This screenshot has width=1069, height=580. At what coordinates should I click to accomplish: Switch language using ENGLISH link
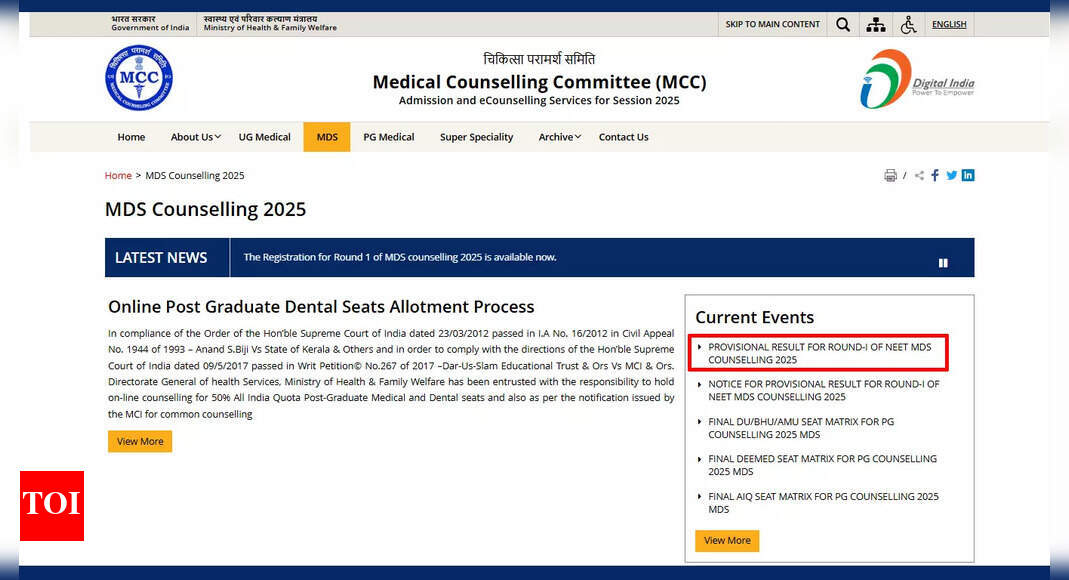[x=948, y=25]
